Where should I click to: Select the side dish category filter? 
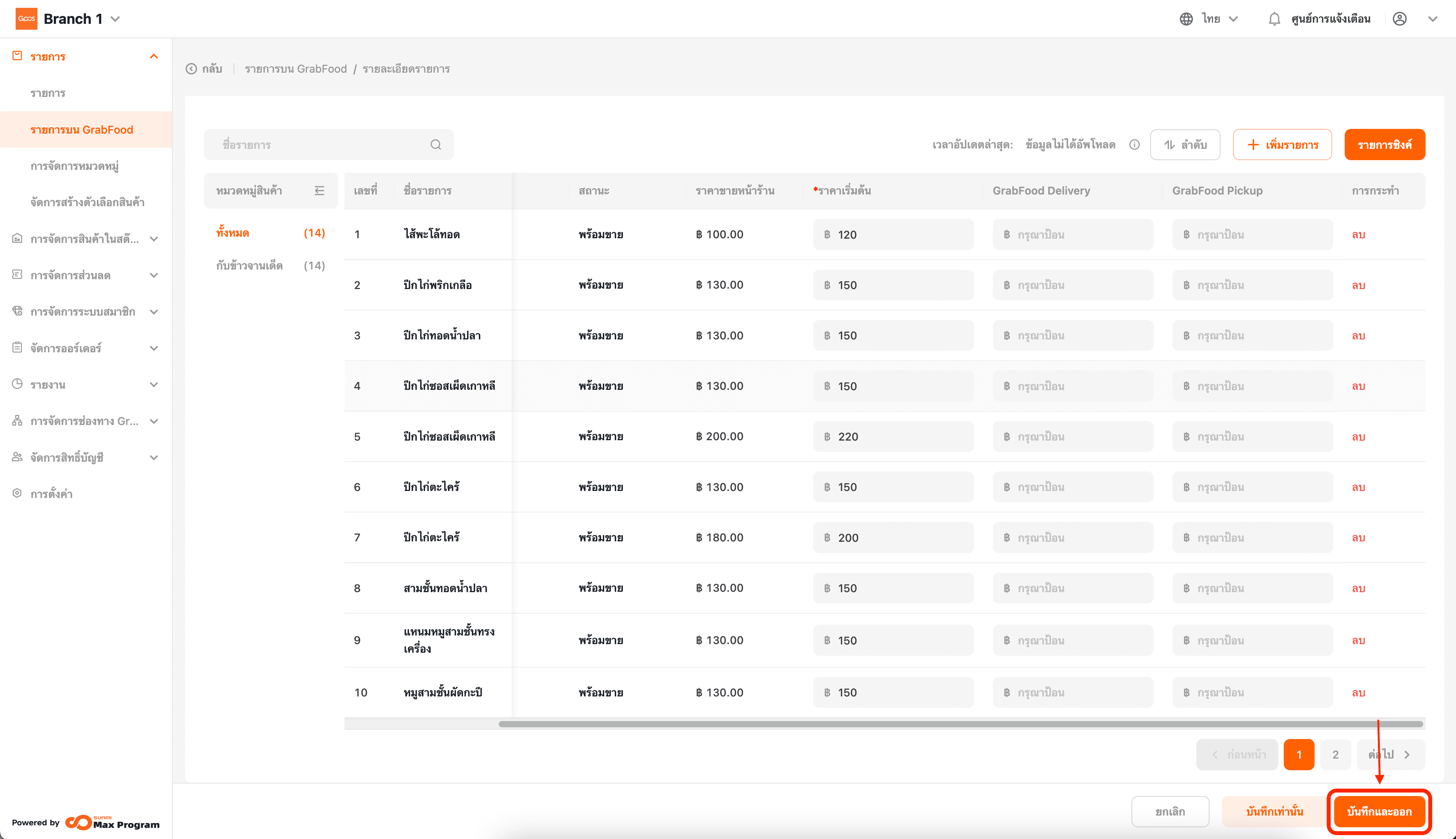pyautogui.click(x=250, y=266)
